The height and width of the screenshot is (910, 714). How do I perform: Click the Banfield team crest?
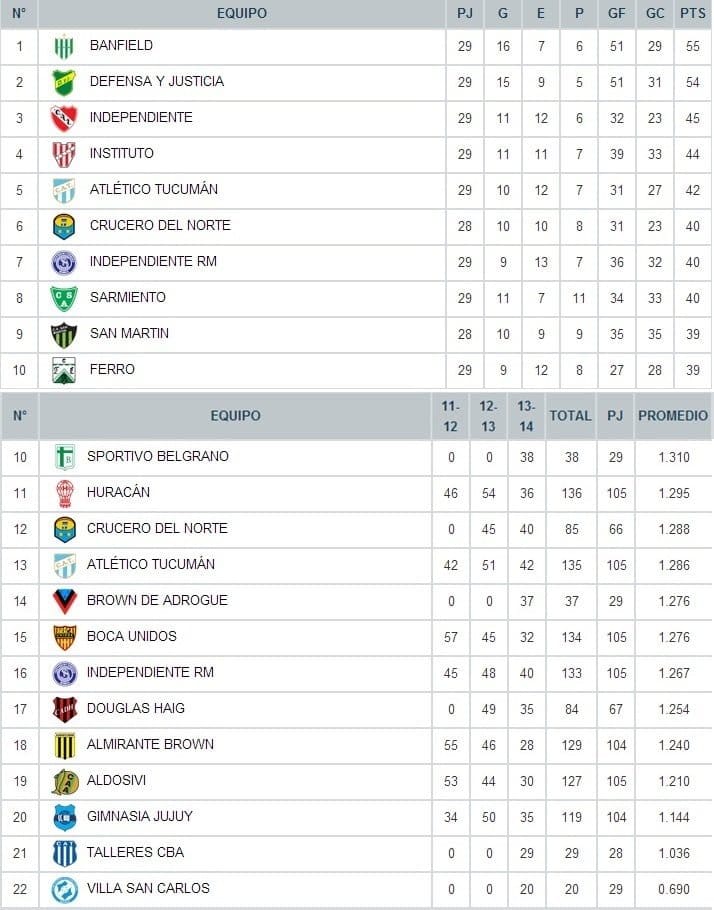pyautogui.click(x=64, y=46)
